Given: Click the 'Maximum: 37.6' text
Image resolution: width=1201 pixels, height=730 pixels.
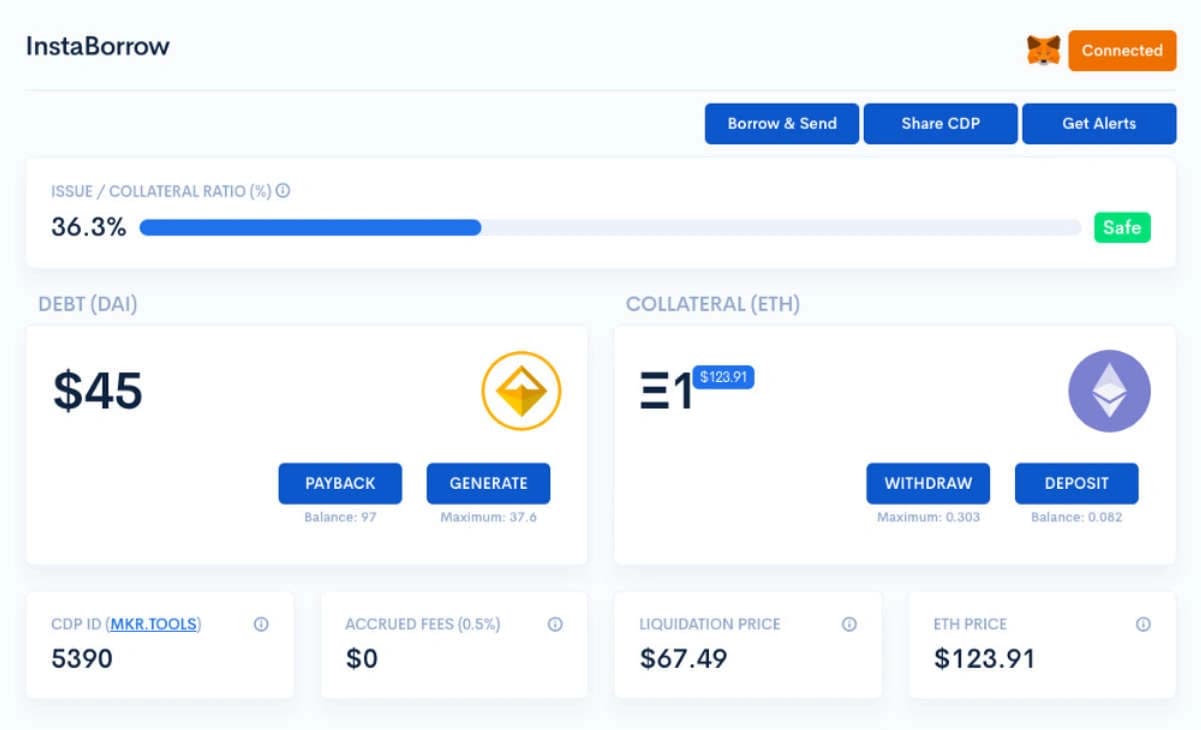Looking at the screenshot, I should click(x=488, y=518).
